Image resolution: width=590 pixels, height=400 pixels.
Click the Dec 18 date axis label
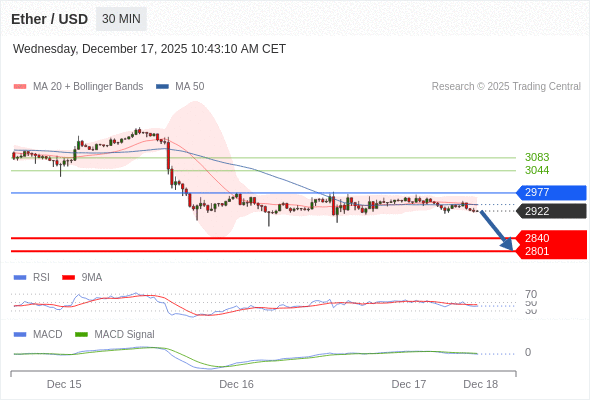tap(481, 384)
